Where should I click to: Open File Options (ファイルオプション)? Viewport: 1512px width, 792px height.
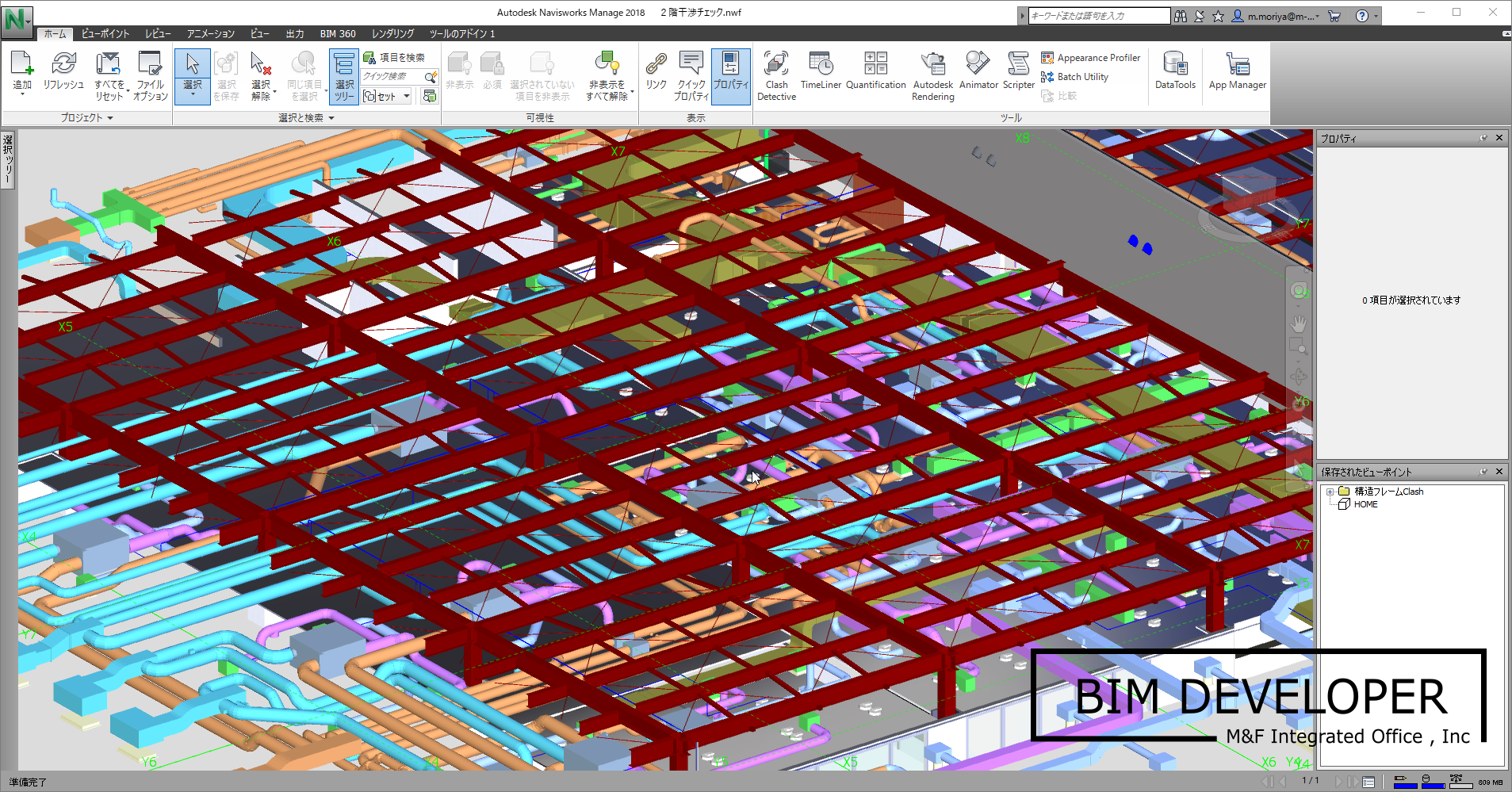(x=150, y=76)
